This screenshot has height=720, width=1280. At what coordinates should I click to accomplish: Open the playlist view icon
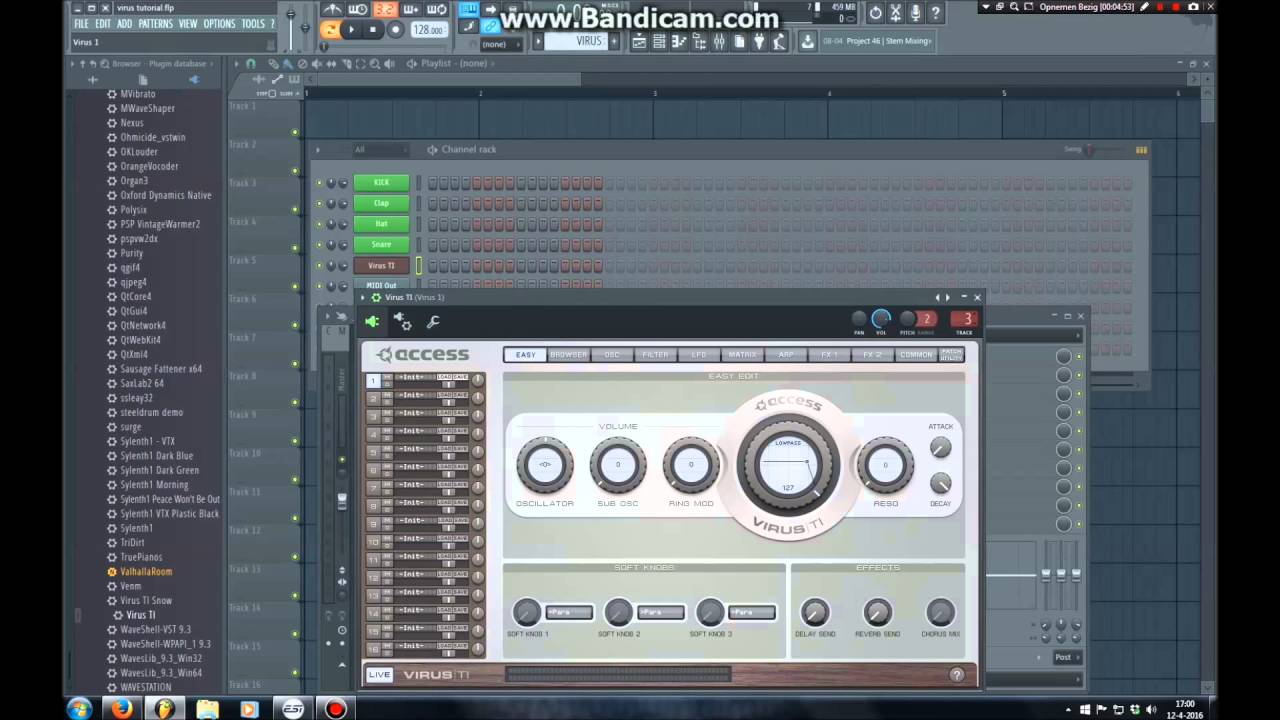(x=639, y=42)
